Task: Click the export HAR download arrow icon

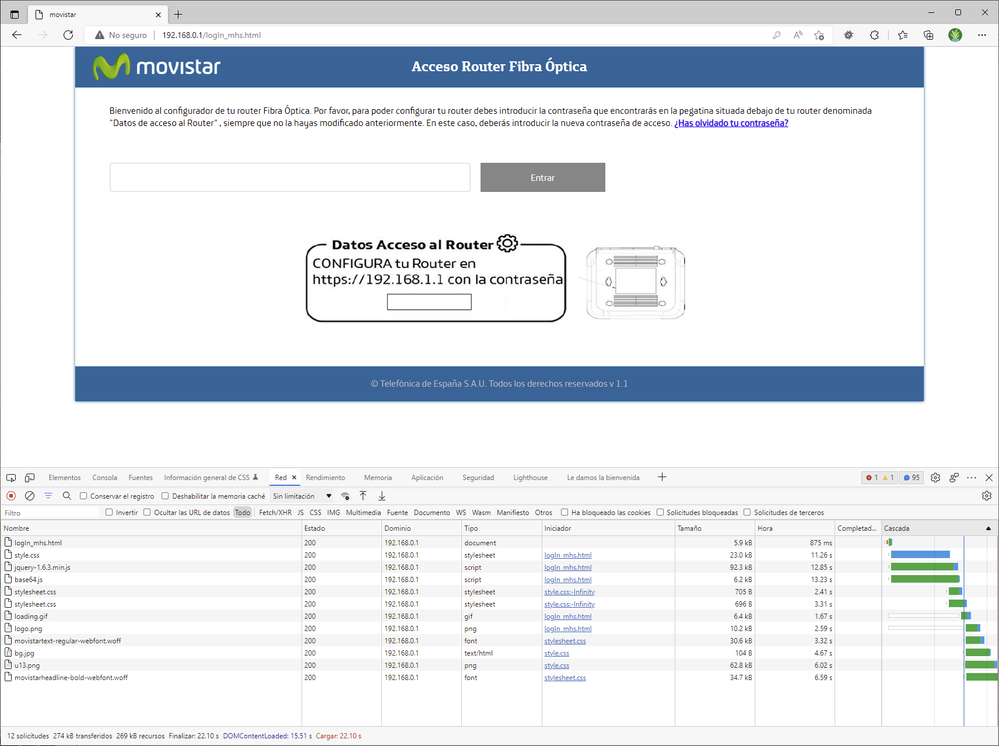Action: tap(382, 496)
